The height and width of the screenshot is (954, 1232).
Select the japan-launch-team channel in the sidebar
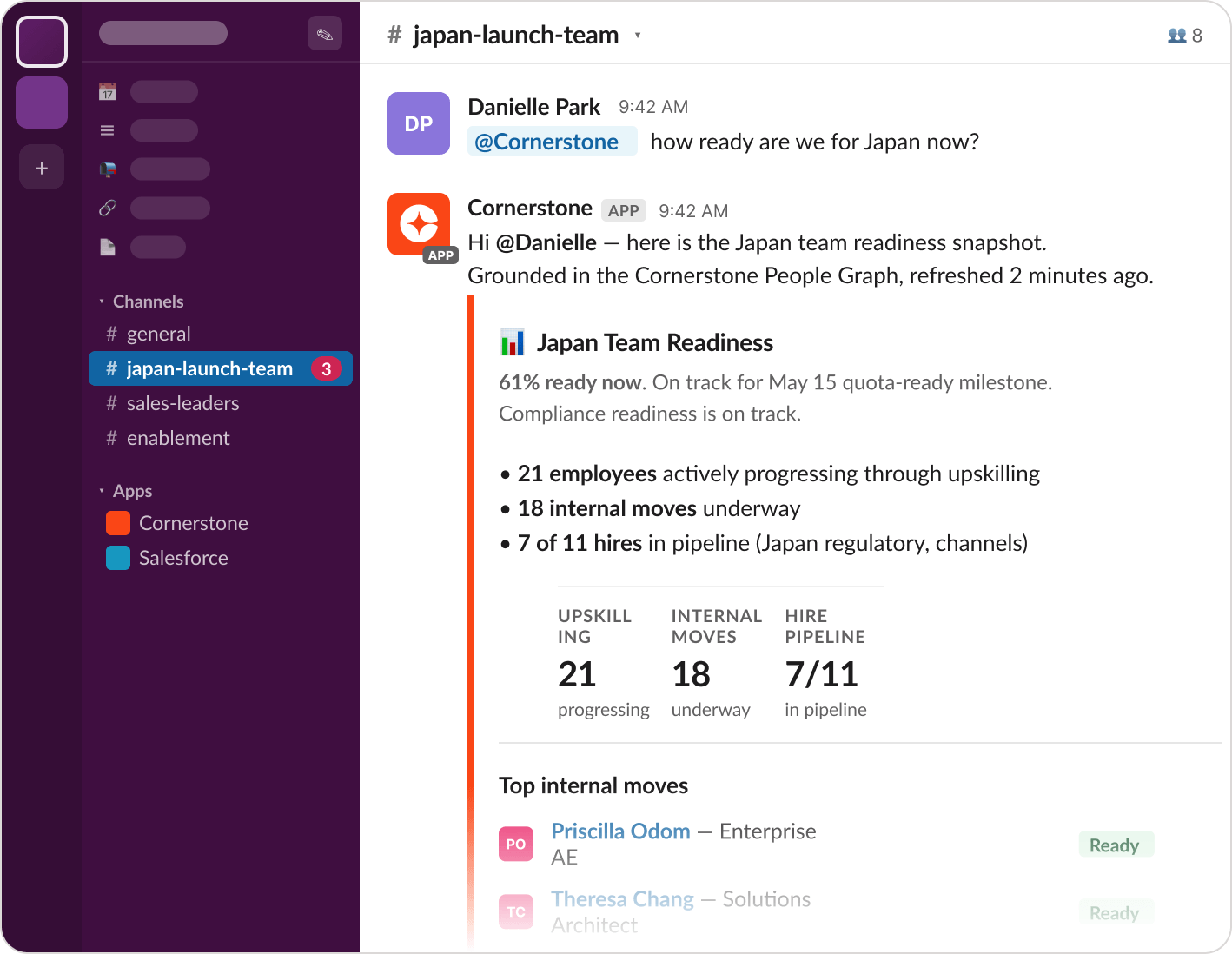pyautogui.click(x=221, y=368)
